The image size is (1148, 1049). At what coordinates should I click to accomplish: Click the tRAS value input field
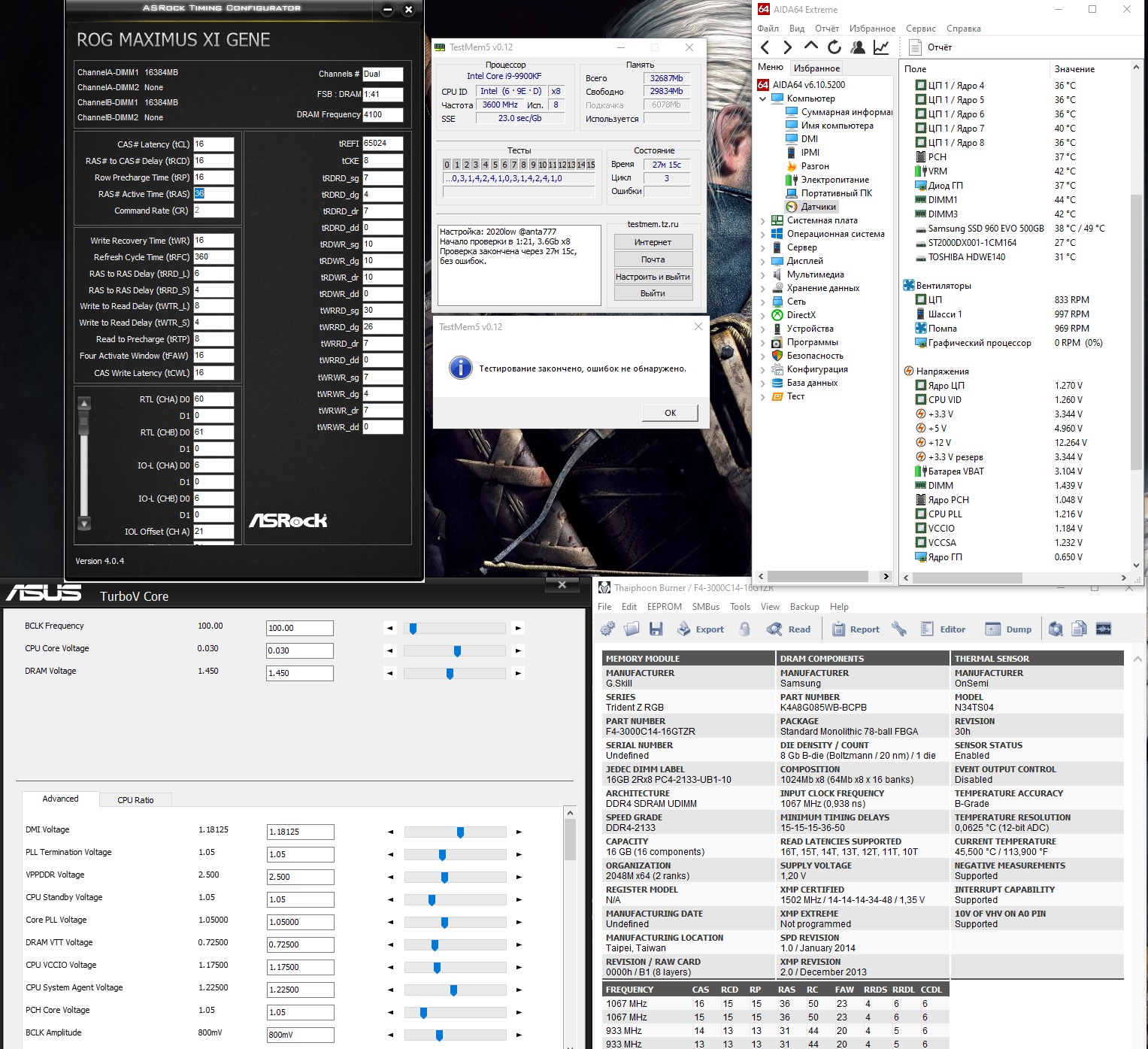coord(214,194)
